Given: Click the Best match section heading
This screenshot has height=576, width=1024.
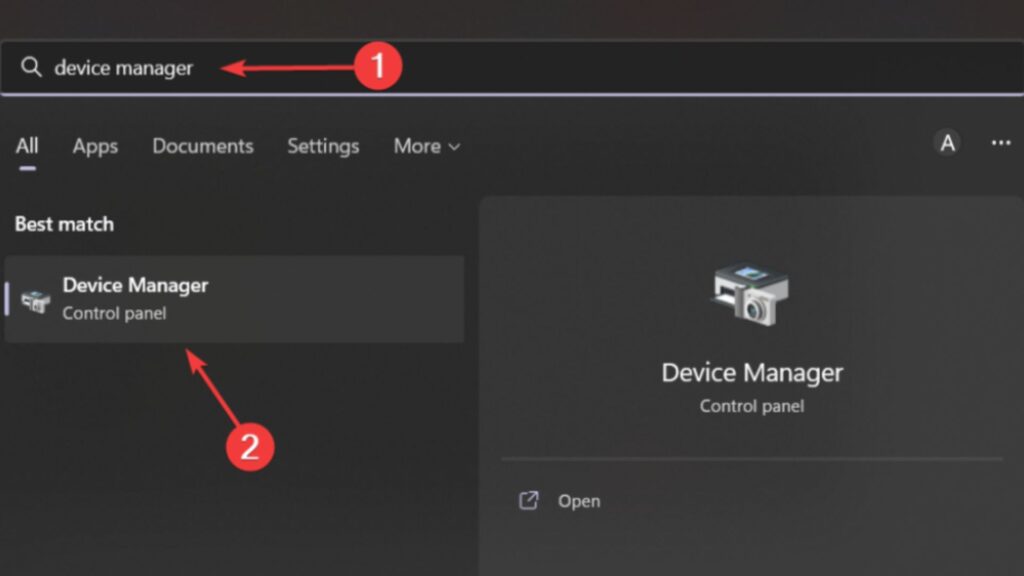Looking at the screenshot, I should tap(63, 224).
